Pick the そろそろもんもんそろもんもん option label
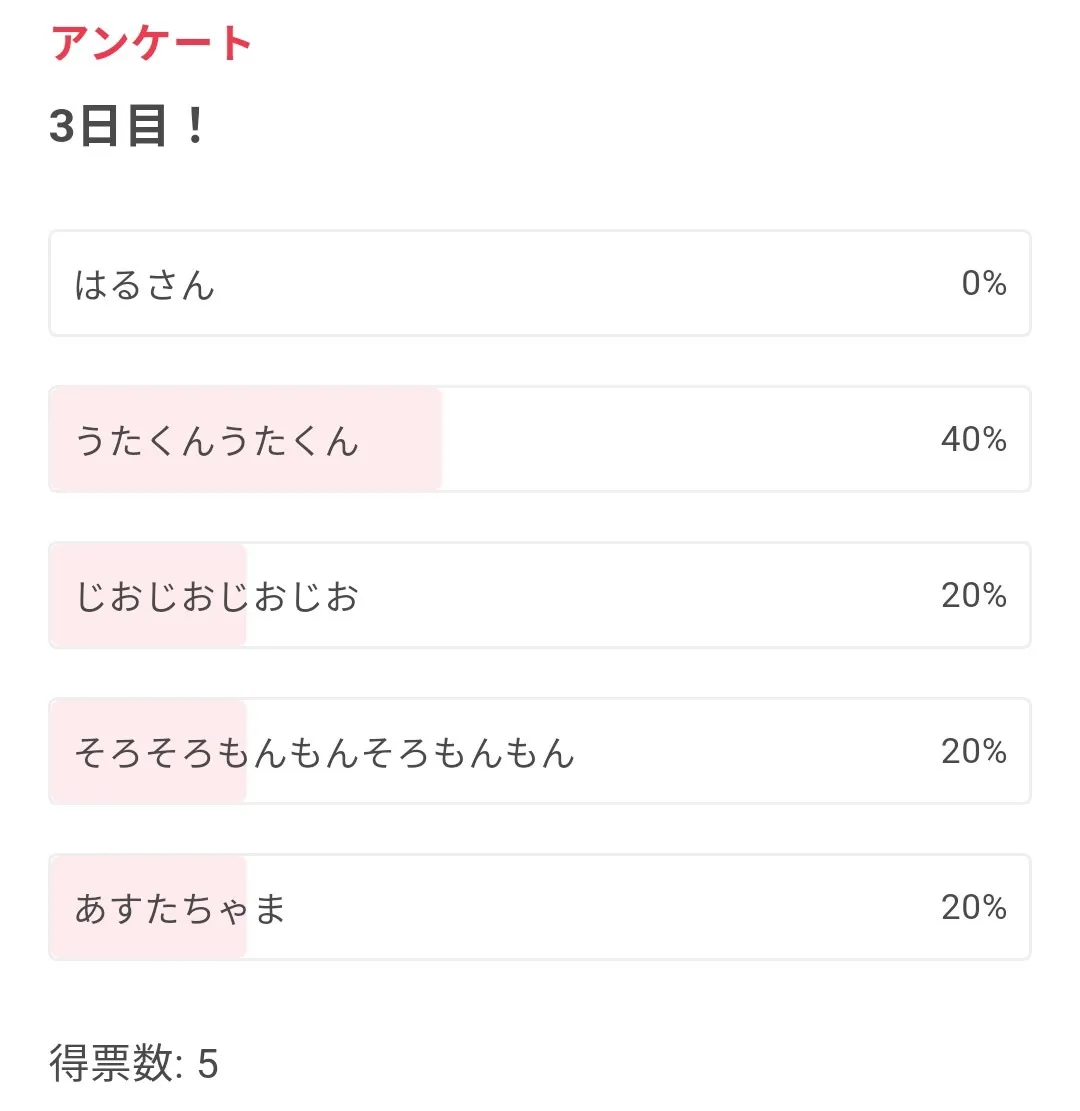 pos(325,752)
